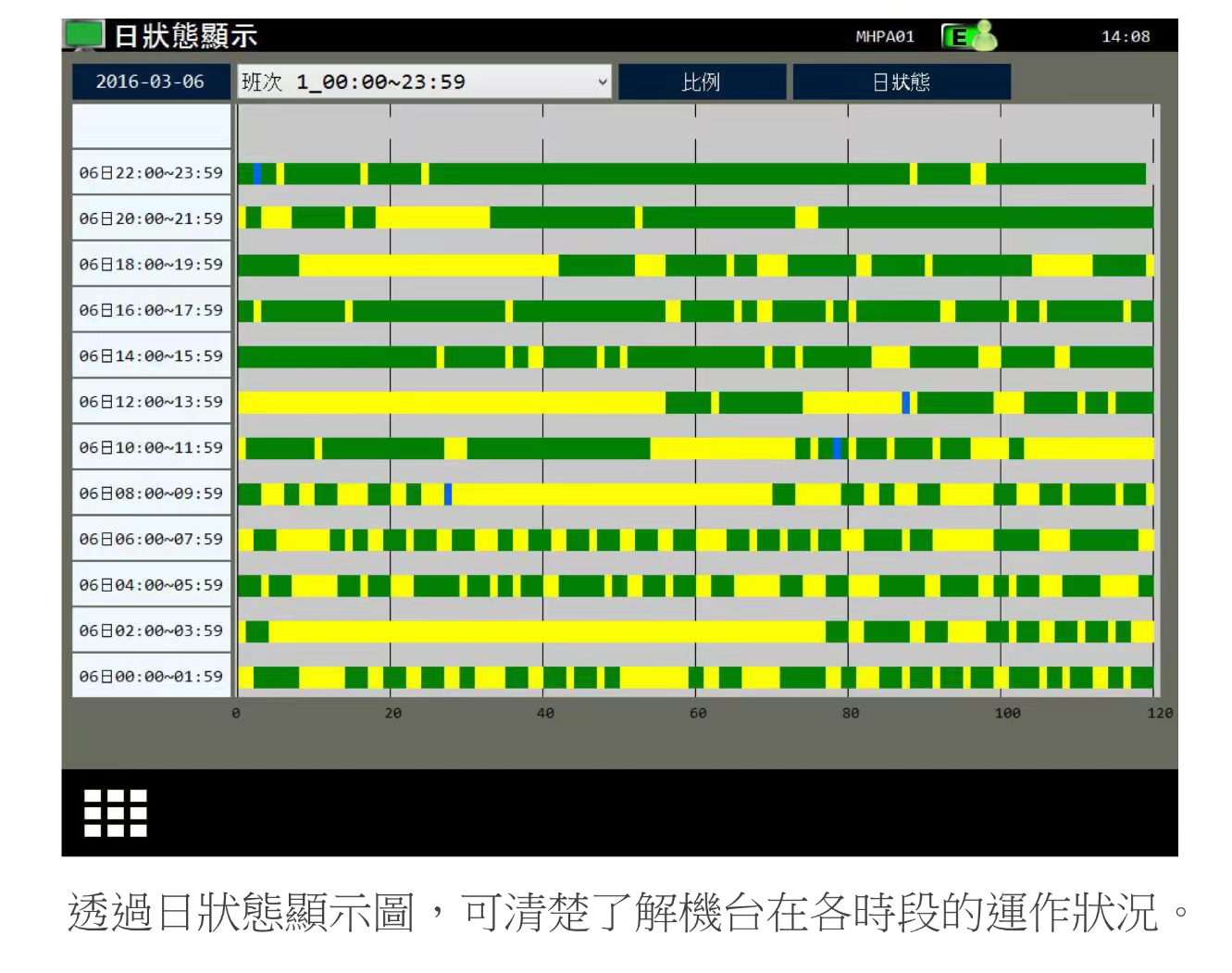Click the blue marker in the 10:00~11:59 bar
This screenshot has width=1232, height=973.
pyautogui.click(x=838, y=447)
